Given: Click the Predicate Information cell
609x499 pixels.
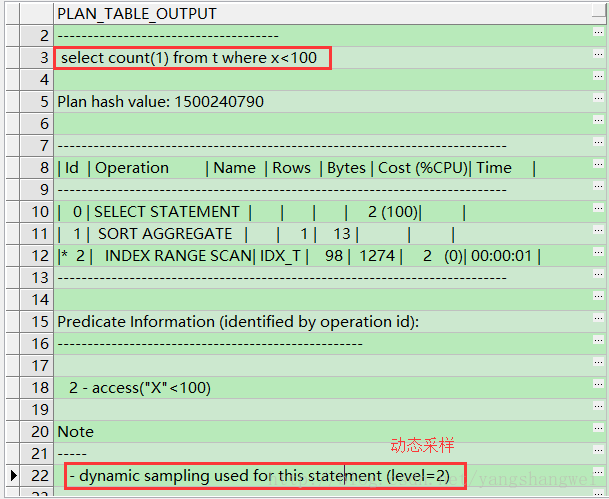Looking at the screenshot, I should (x=238, y=322).
